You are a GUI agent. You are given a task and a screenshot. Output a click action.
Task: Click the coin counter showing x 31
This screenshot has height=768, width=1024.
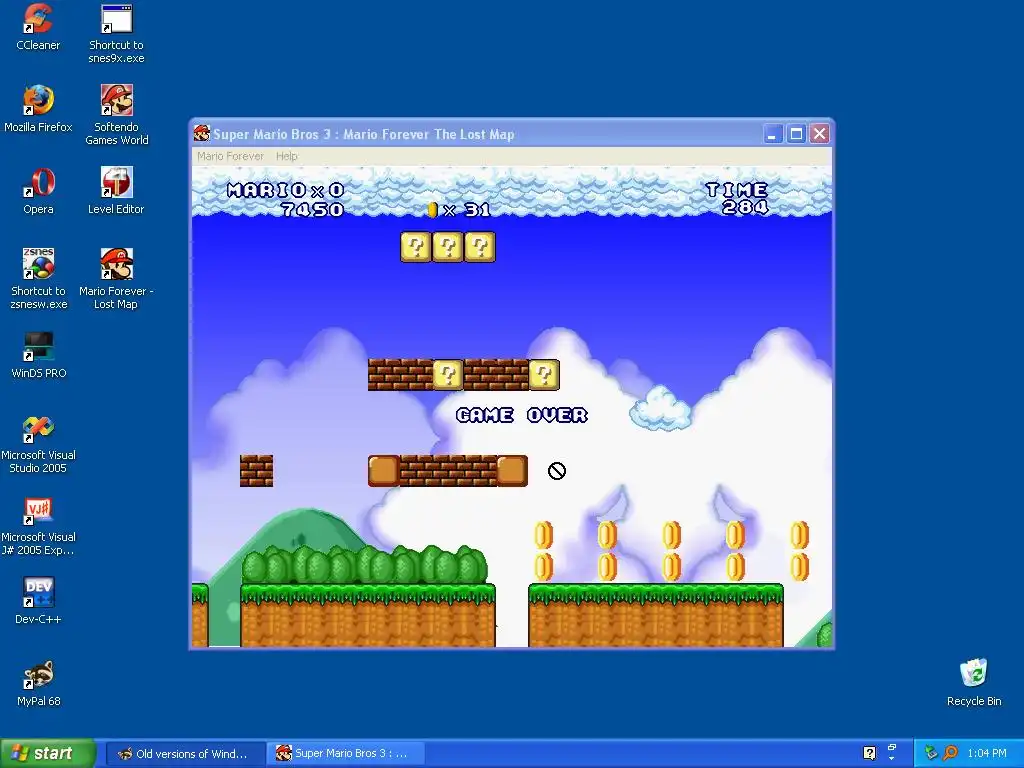point(458,210)
